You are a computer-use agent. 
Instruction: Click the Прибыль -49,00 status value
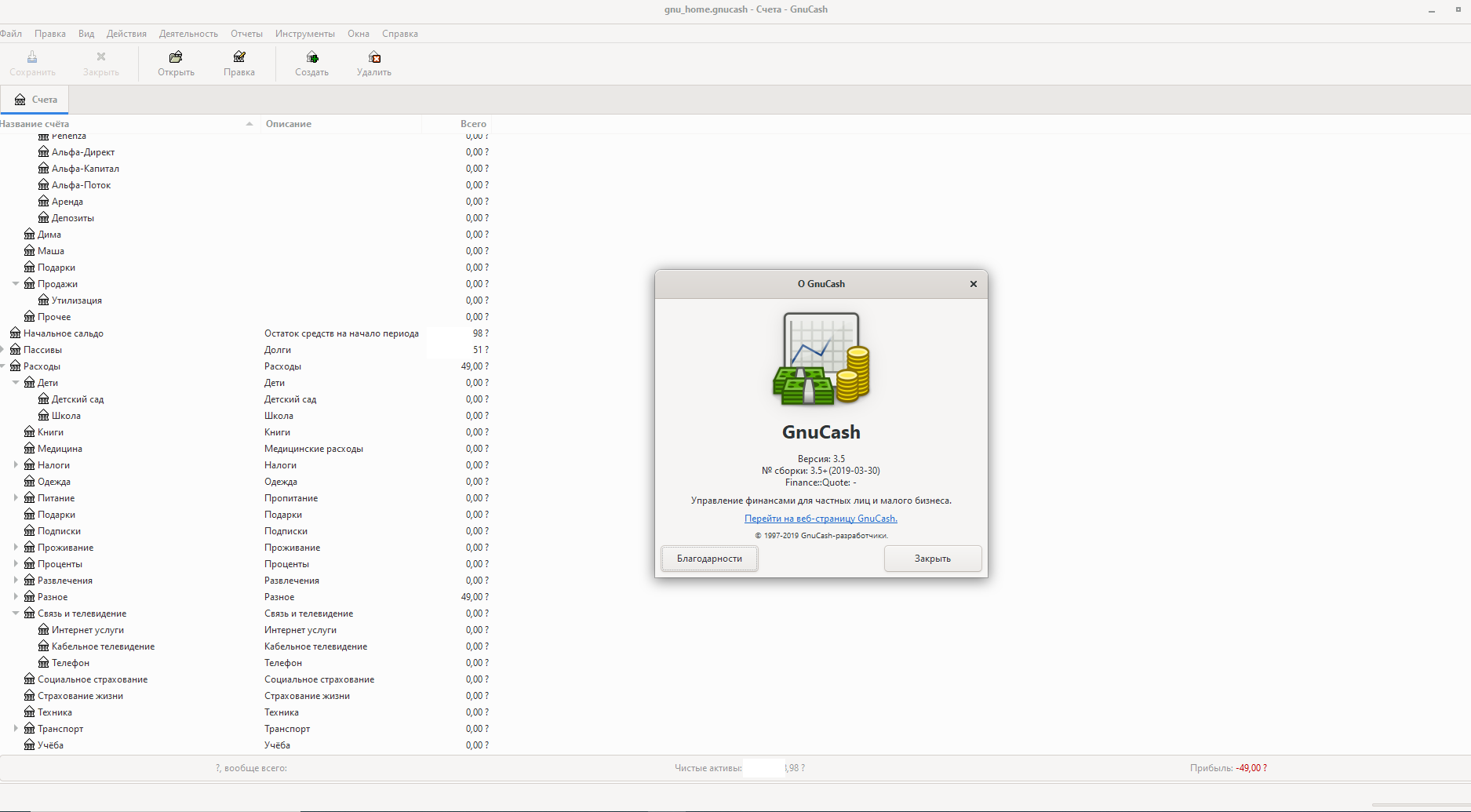(x=1251, y=768)
